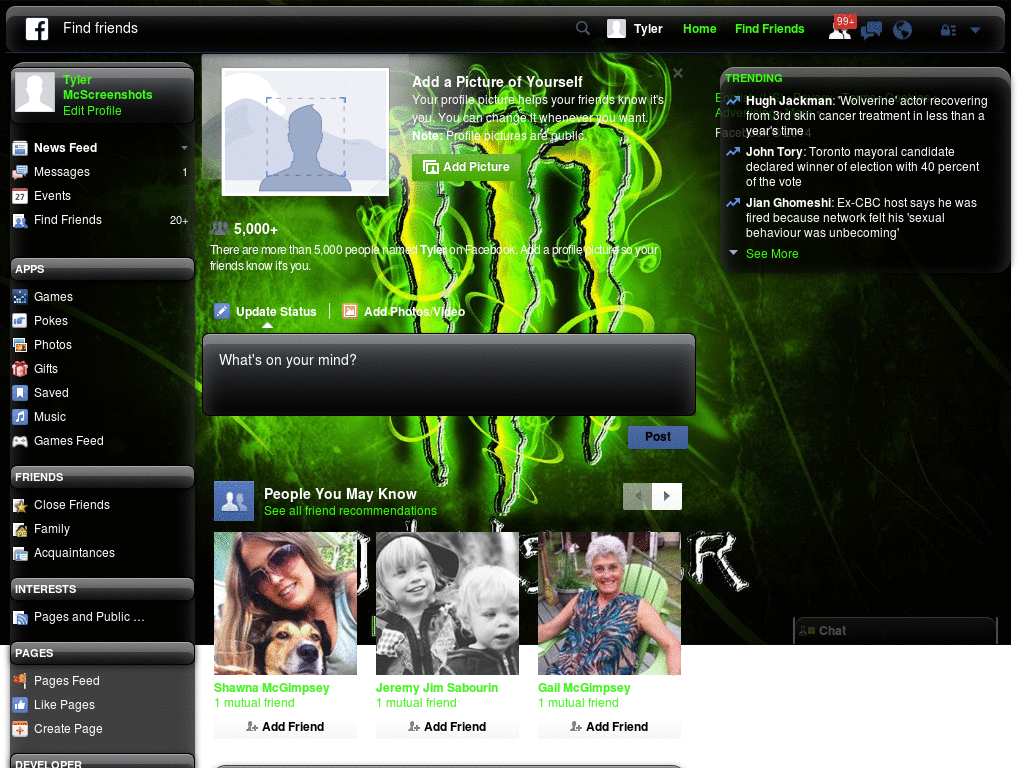Screen dimensions: 1024x768
Task: Open the Gifts icon
Action: pos(20,369)
